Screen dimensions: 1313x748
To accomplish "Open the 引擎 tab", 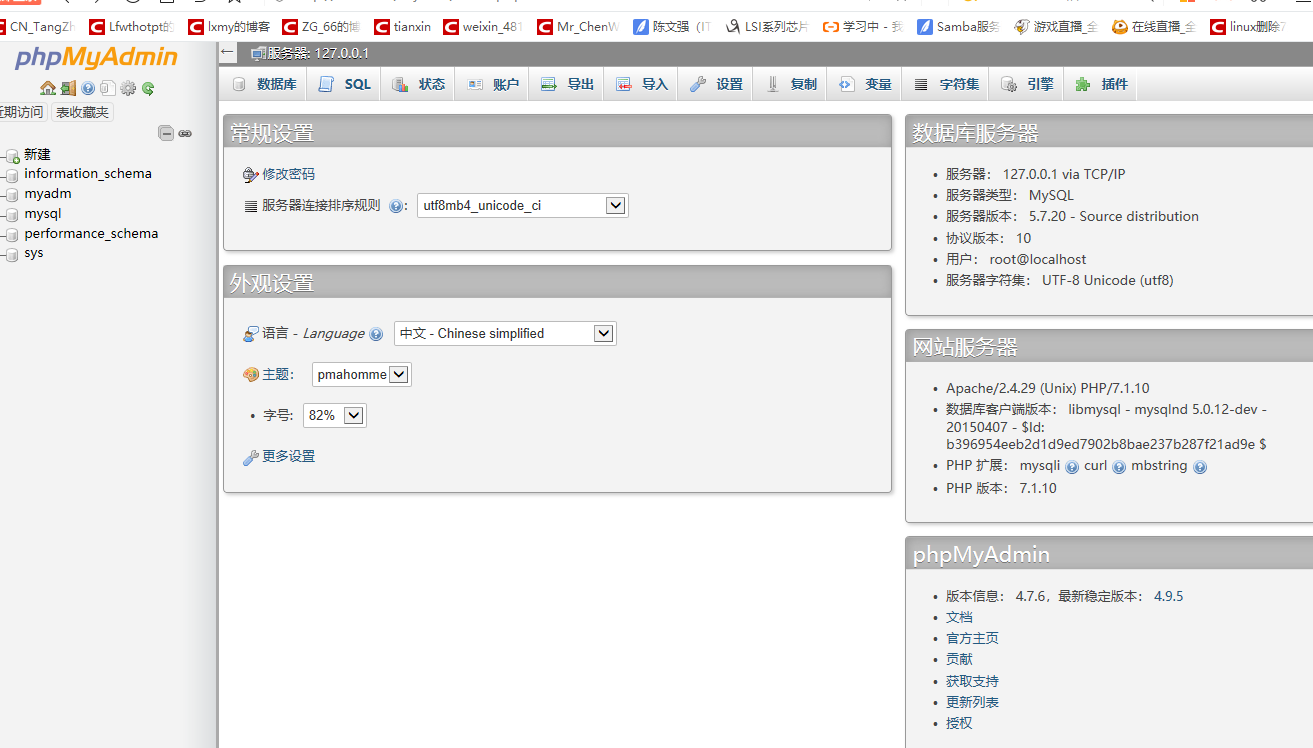I will tap(1027, 84).
